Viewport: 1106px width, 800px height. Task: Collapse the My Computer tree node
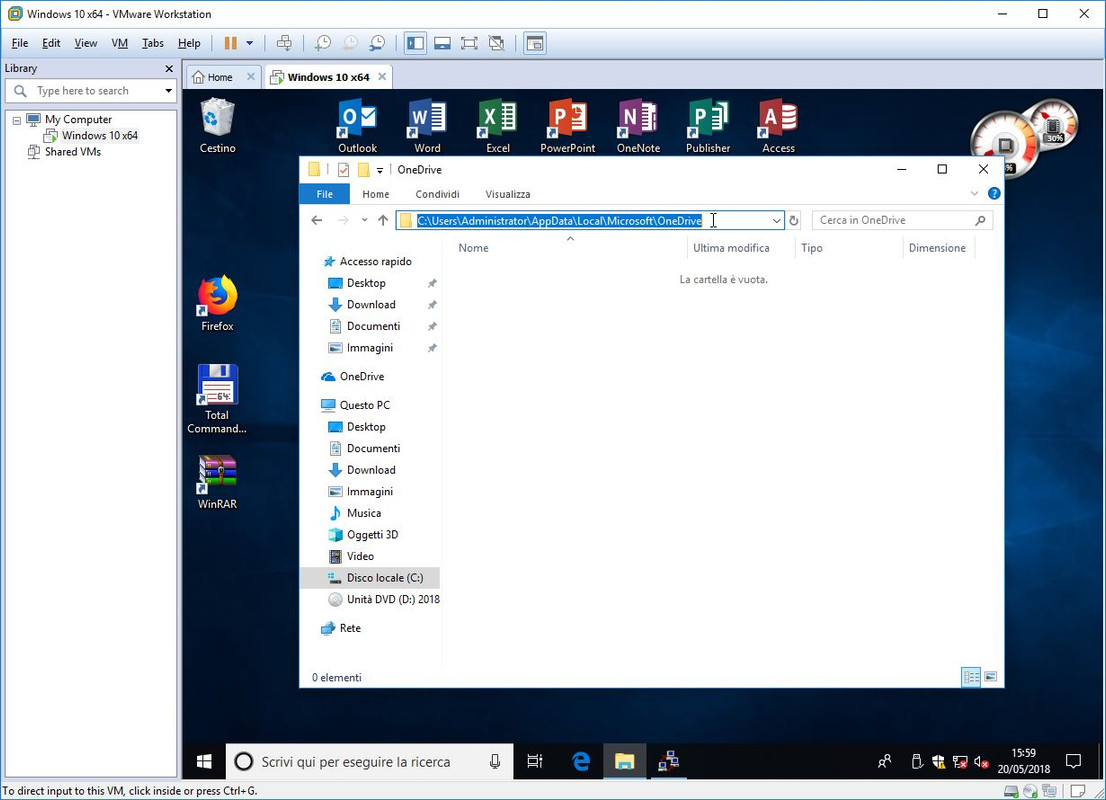click(x=17, y=120)
